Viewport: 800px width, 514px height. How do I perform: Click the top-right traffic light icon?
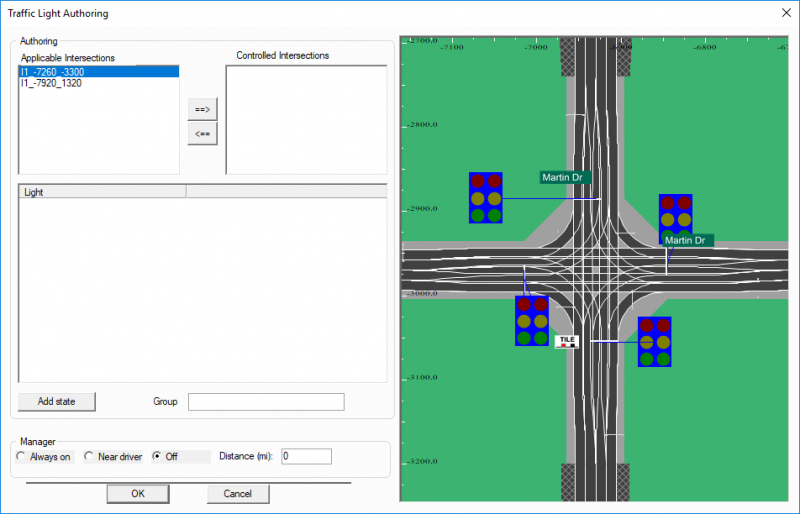click(675, 214)
